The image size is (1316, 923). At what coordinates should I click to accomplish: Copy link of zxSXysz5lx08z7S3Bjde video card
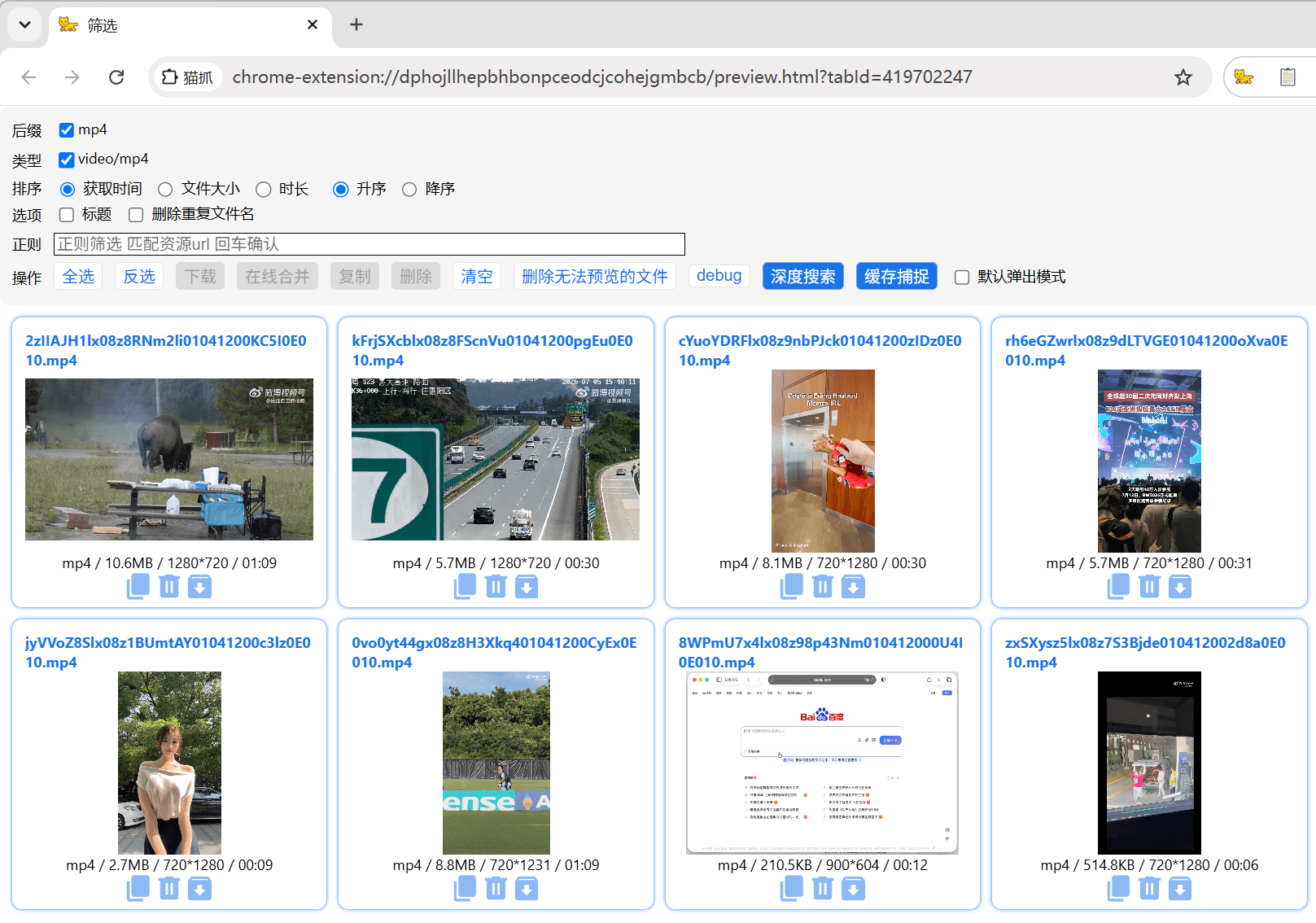(x=1118, y=888)
